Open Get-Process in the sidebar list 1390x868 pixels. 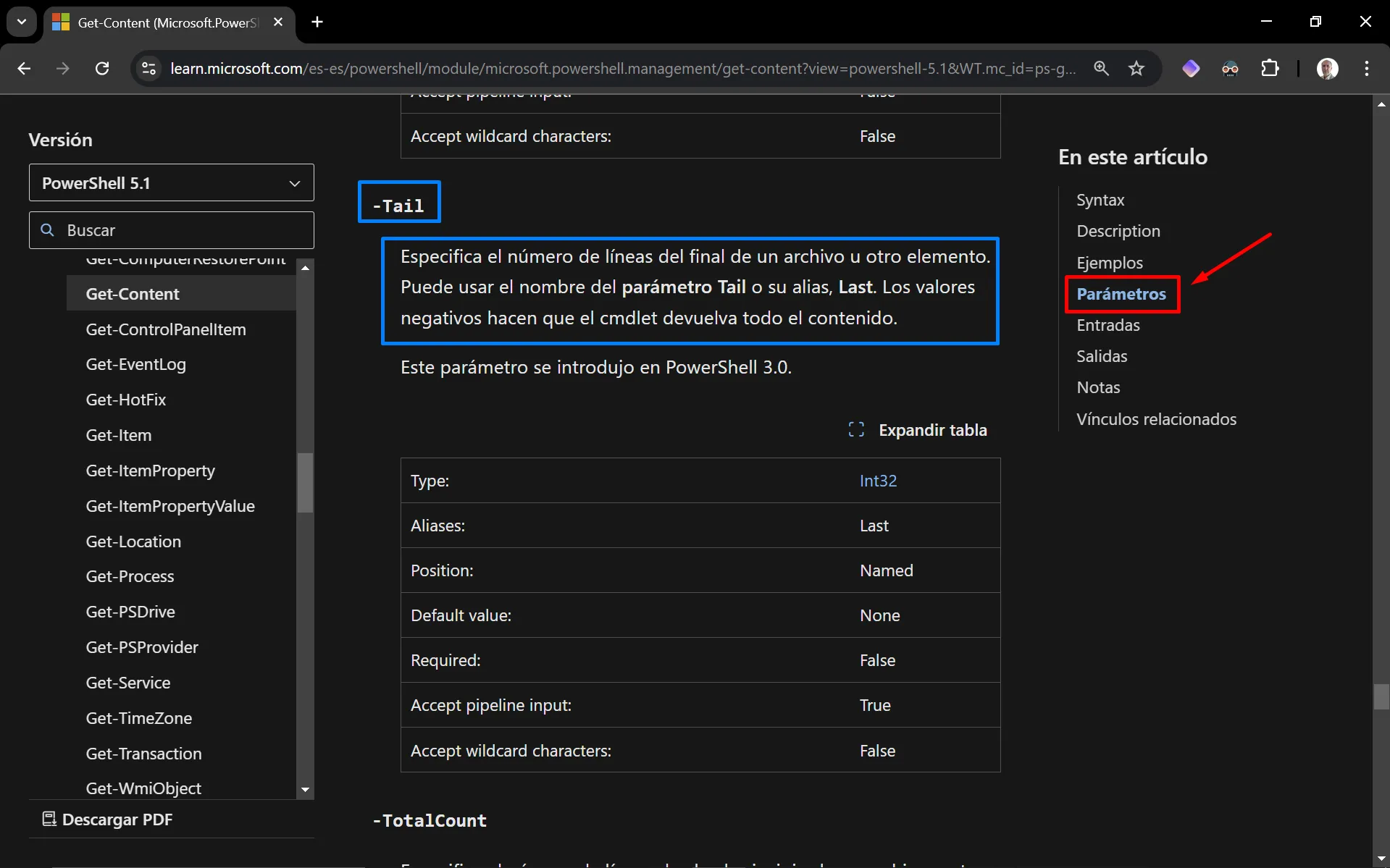(130, 576)
